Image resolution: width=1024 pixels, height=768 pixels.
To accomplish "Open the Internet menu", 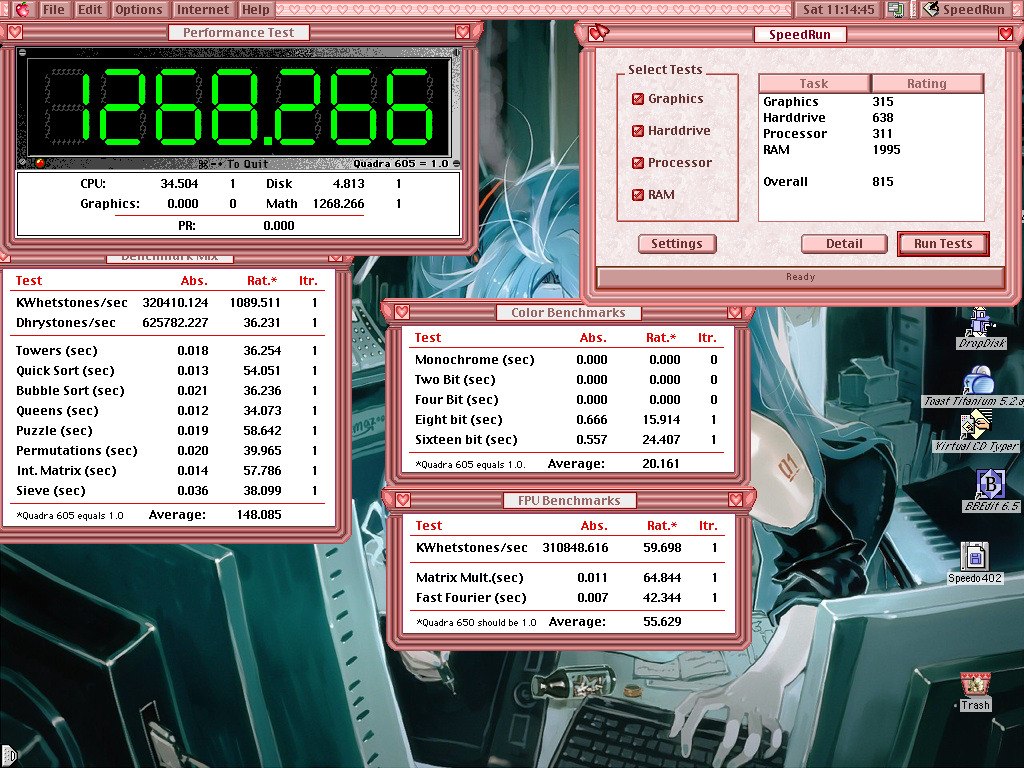I will [203, 10].
